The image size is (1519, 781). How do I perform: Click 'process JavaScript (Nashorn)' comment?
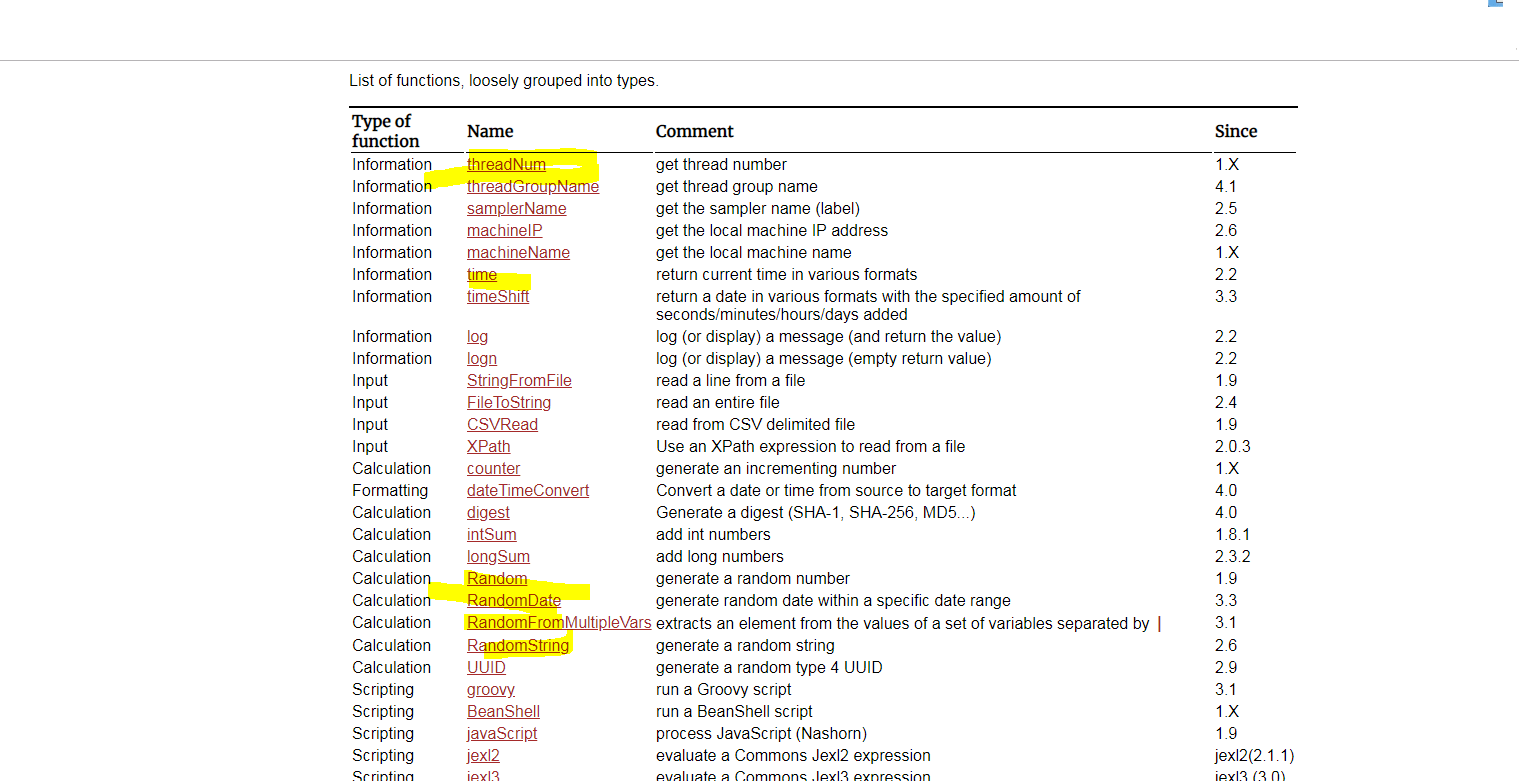coord(761,733)
